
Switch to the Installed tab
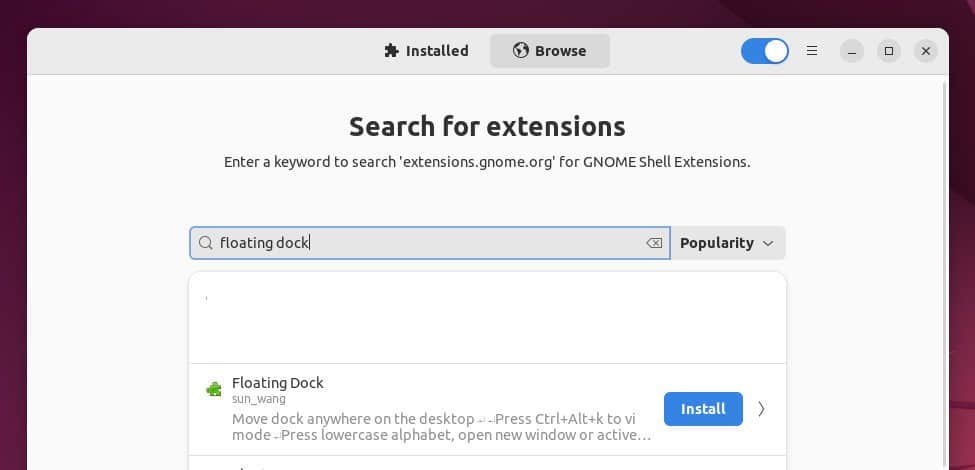point(426,51)
